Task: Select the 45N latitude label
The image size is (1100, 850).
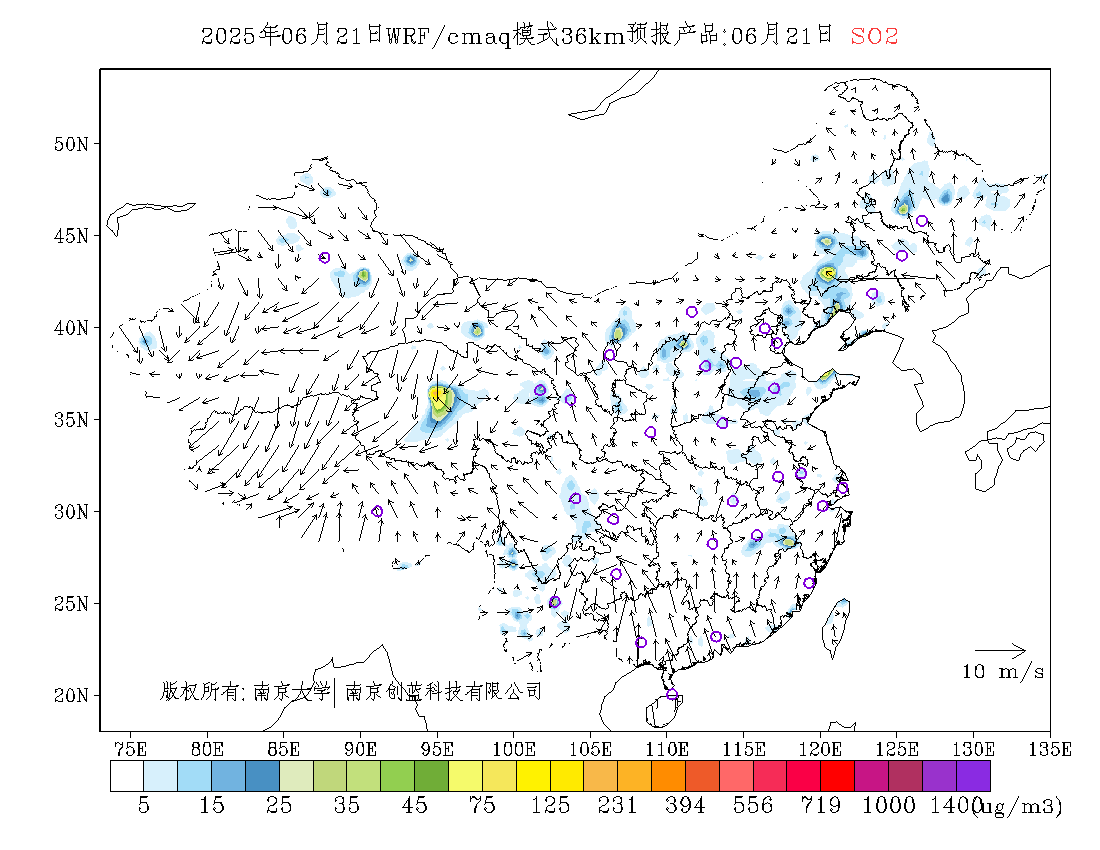Action: coord(72,236)
